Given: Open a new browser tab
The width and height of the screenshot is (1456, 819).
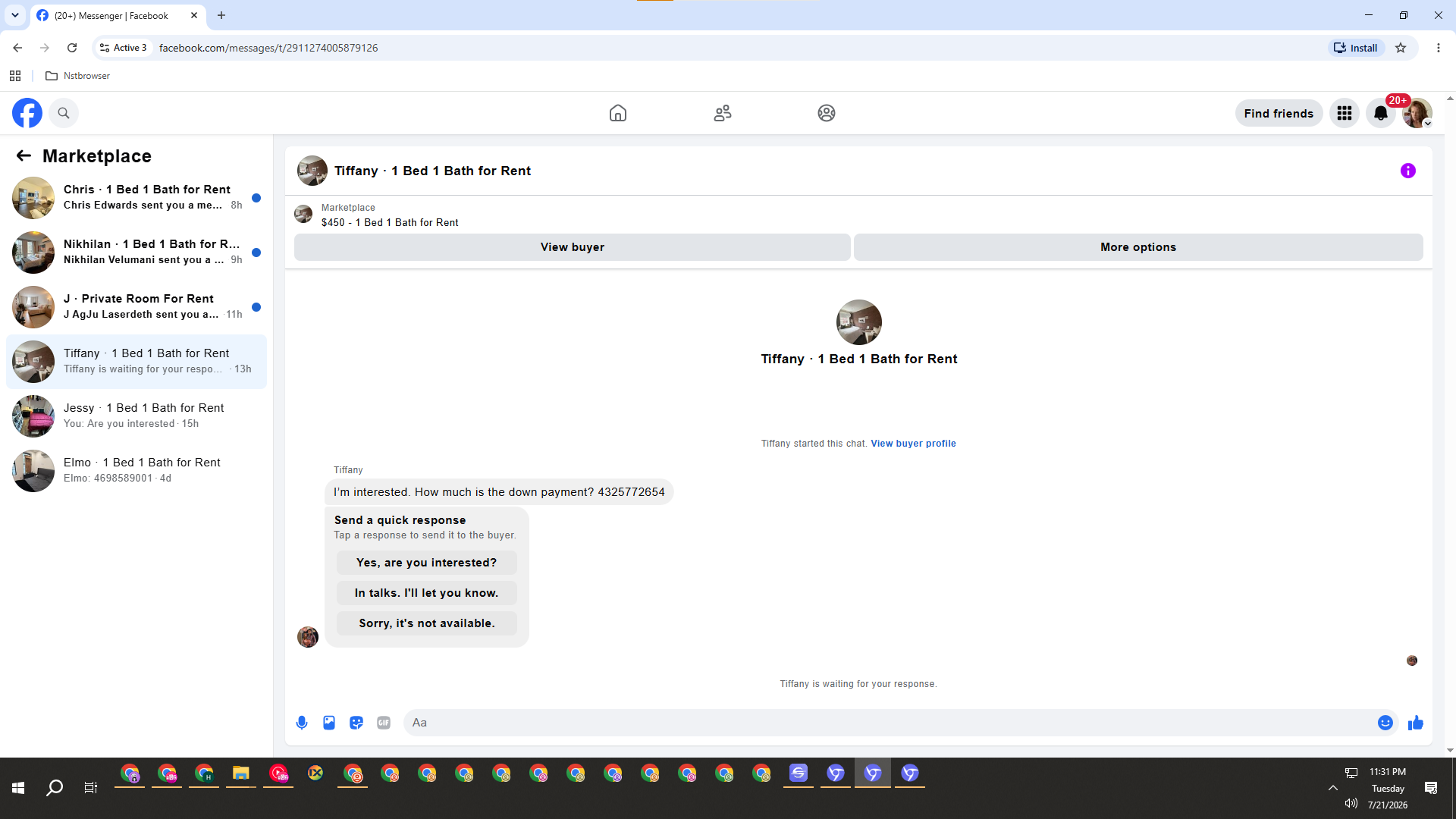Looking at the screenshot, I should [x=221, y=15].
